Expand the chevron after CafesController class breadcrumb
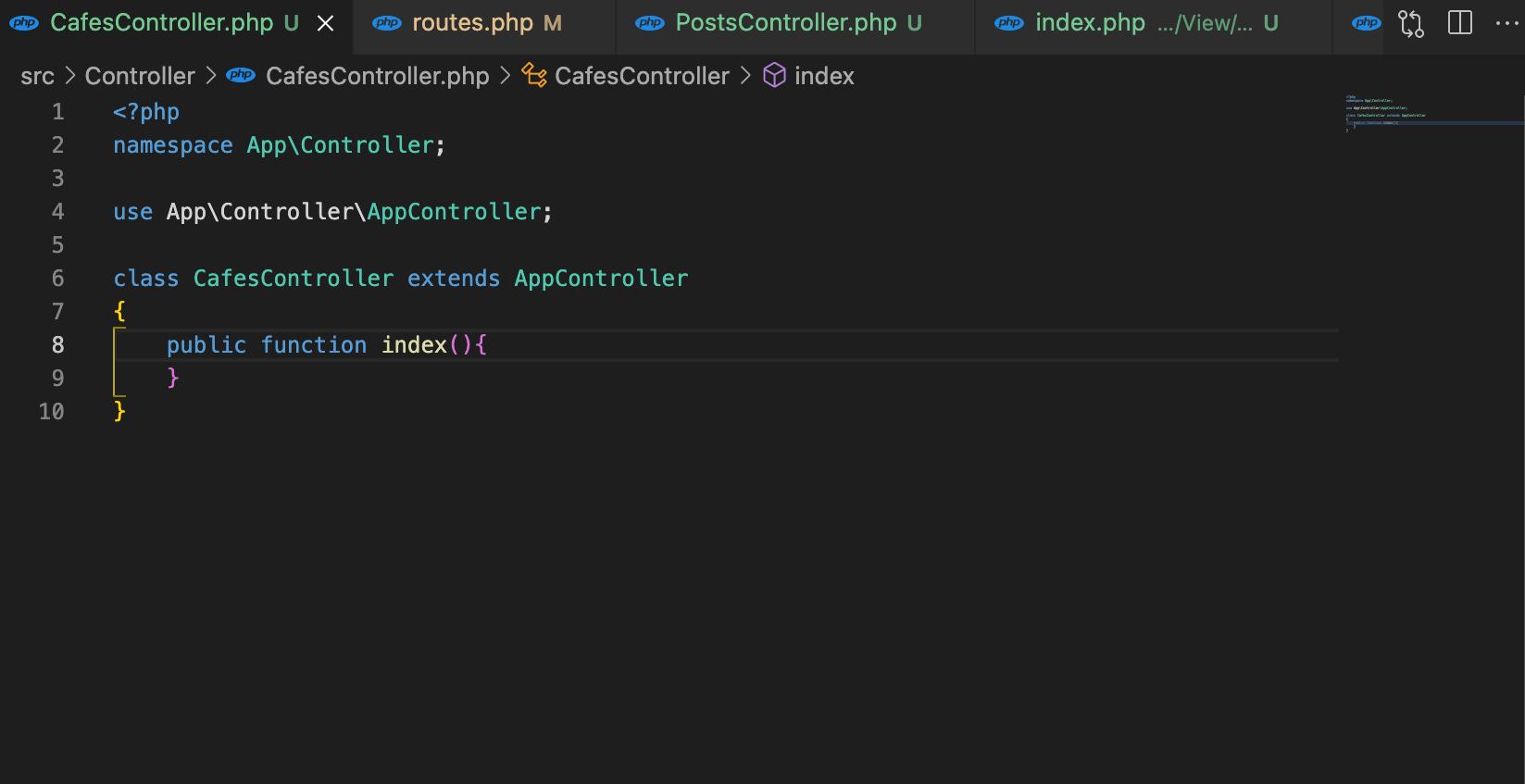The image size is (1525, 784). 745,75
